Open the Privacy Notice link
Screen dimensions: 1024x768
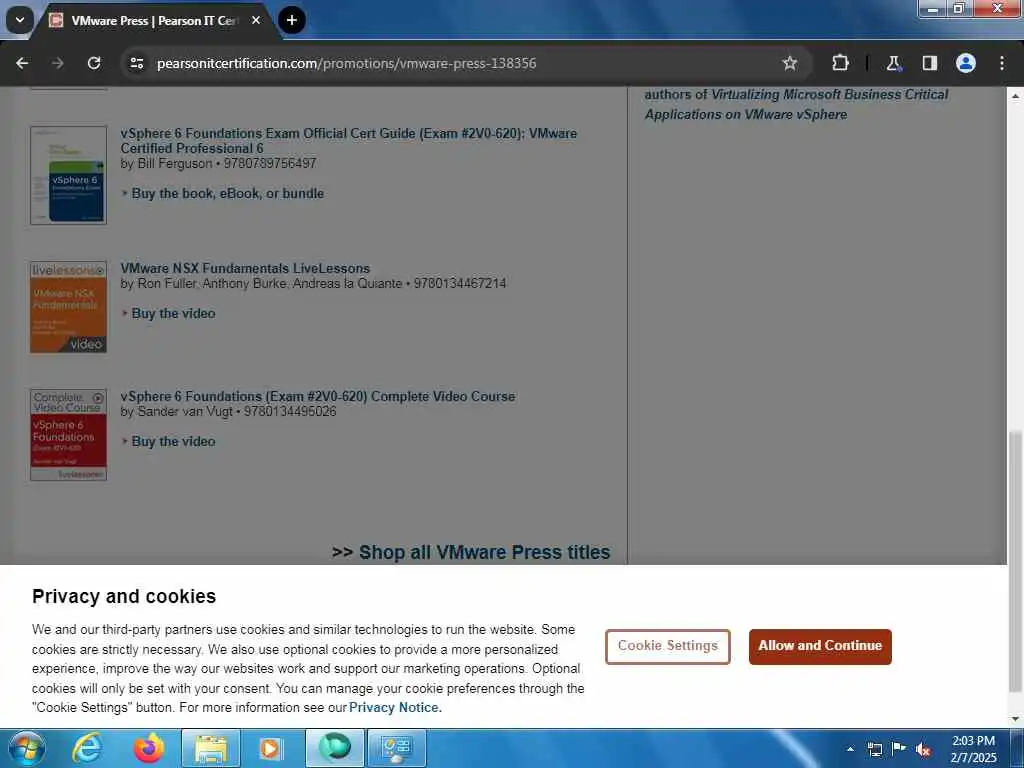395,707
